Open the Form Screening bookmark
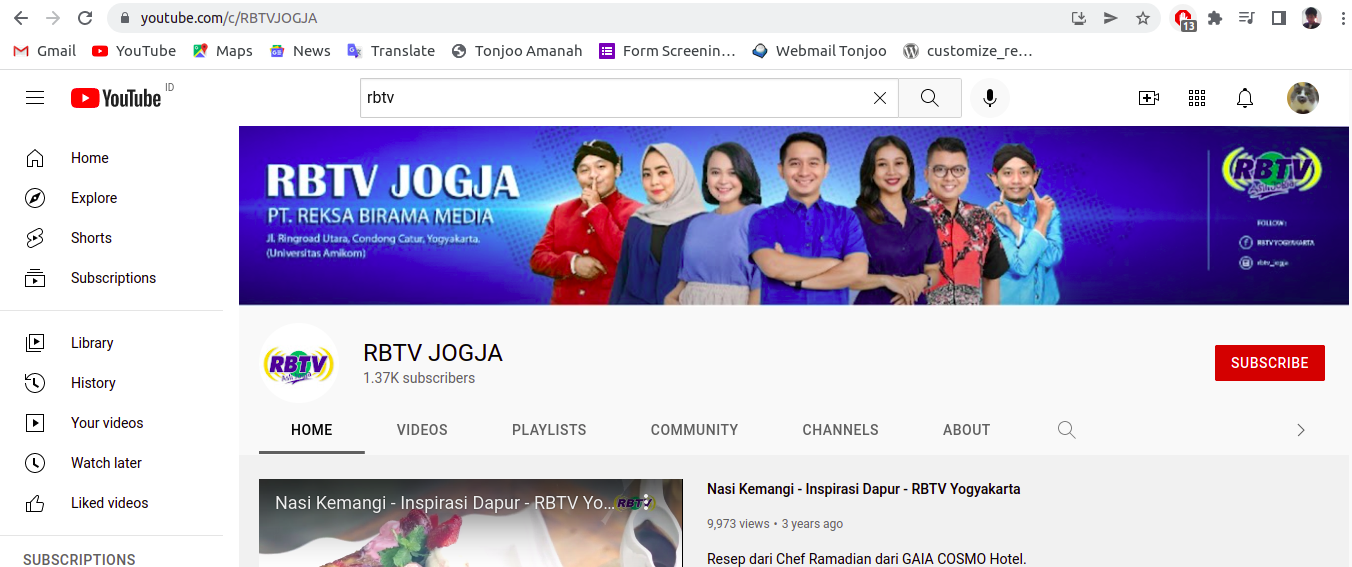This screenshot has height=567, width=1352. [x=667, y=51]
